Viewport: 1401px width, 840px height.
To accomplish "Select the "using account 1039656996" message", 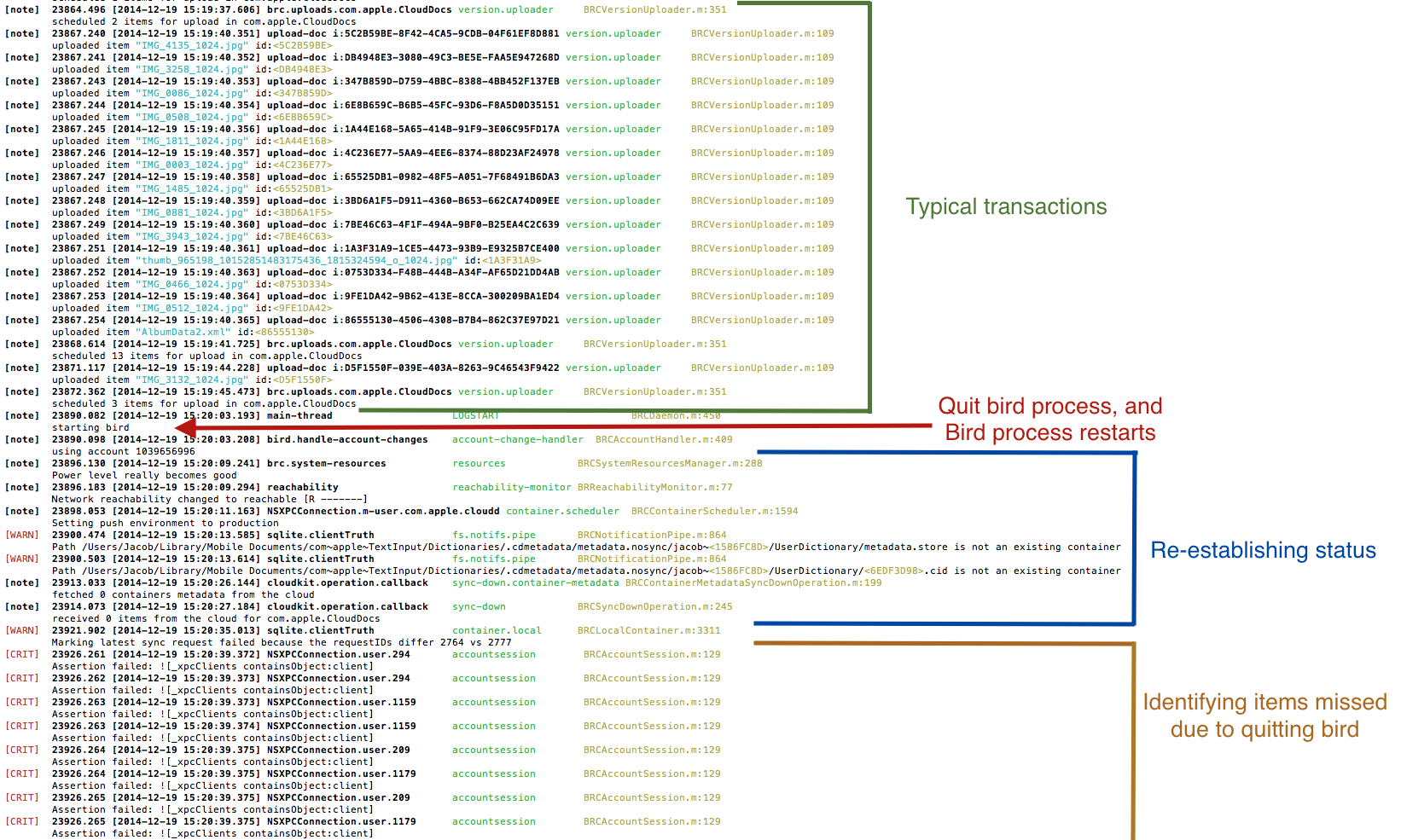I will tap(124, 452).
